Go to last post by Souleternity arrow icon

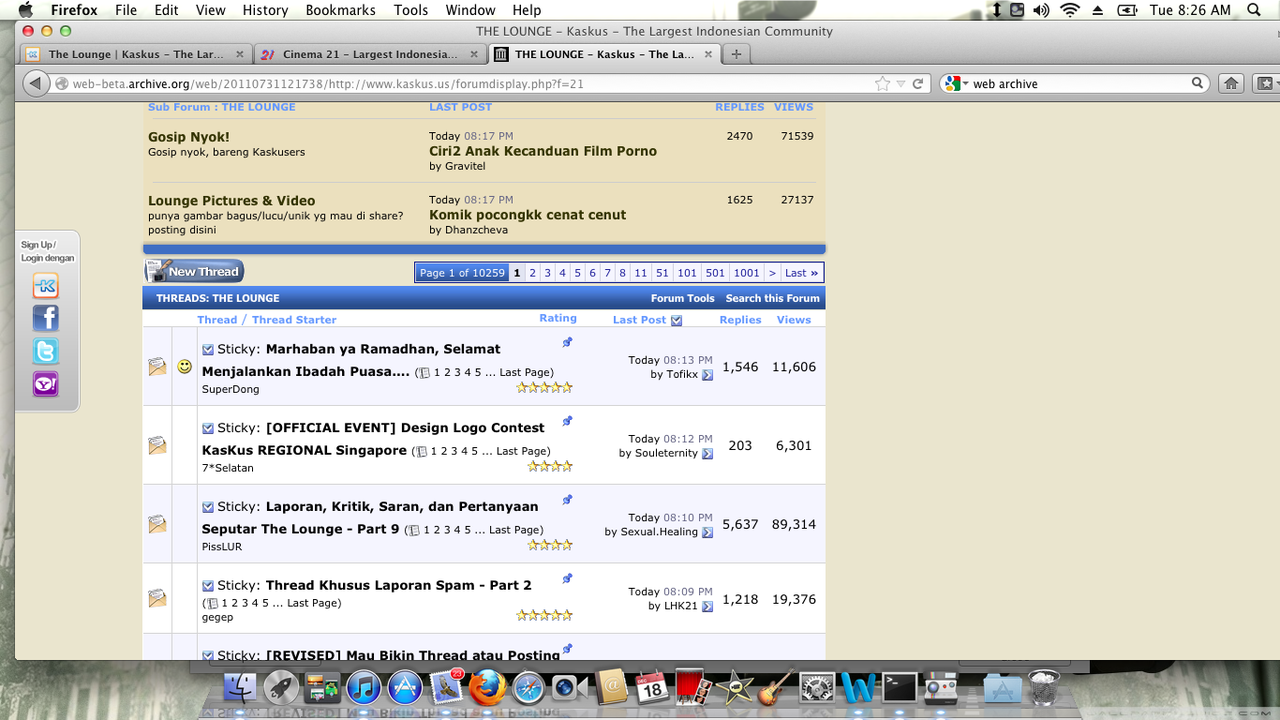pos(707,454)
